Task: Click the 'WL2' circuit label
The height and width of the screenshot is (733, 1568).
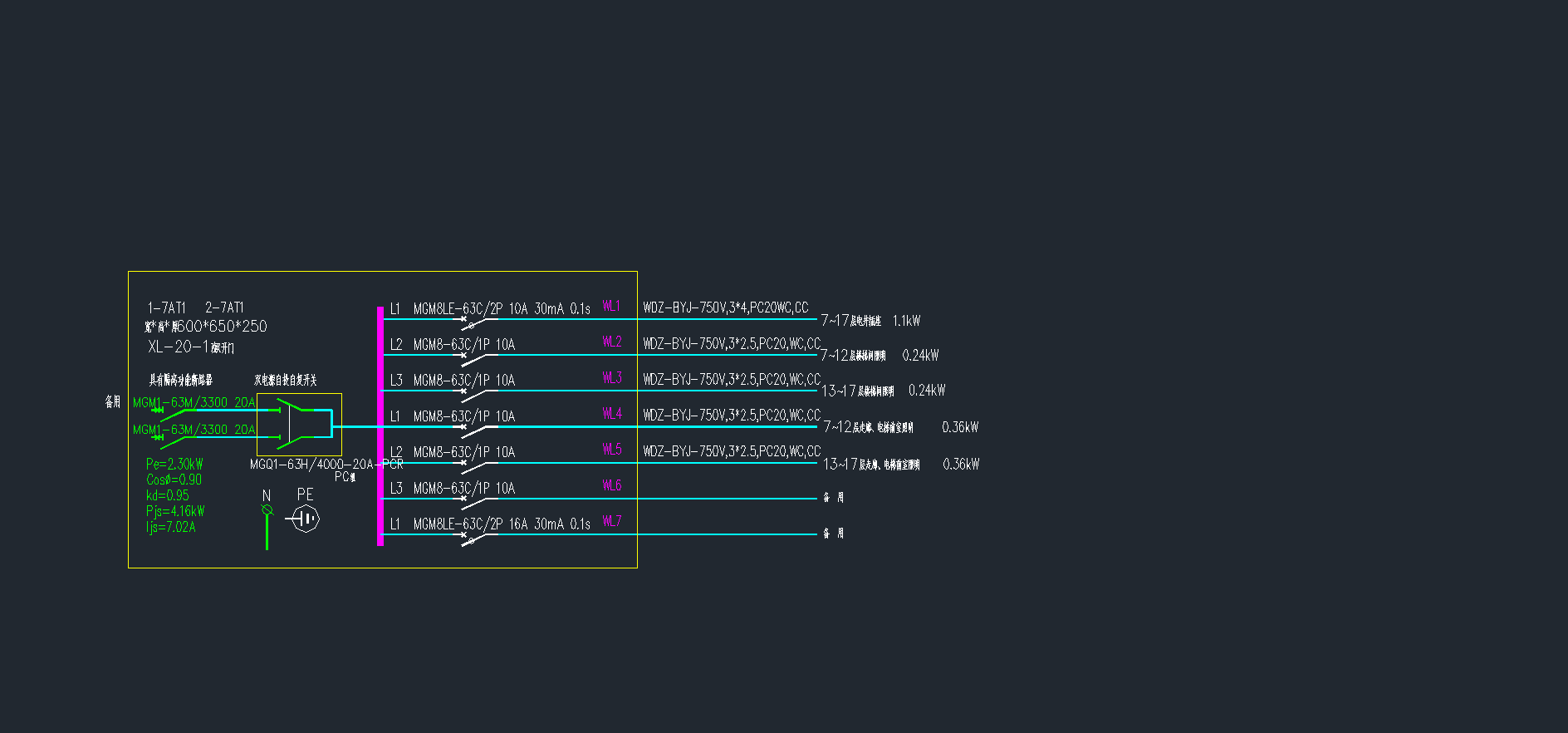Action: point(611,342)
